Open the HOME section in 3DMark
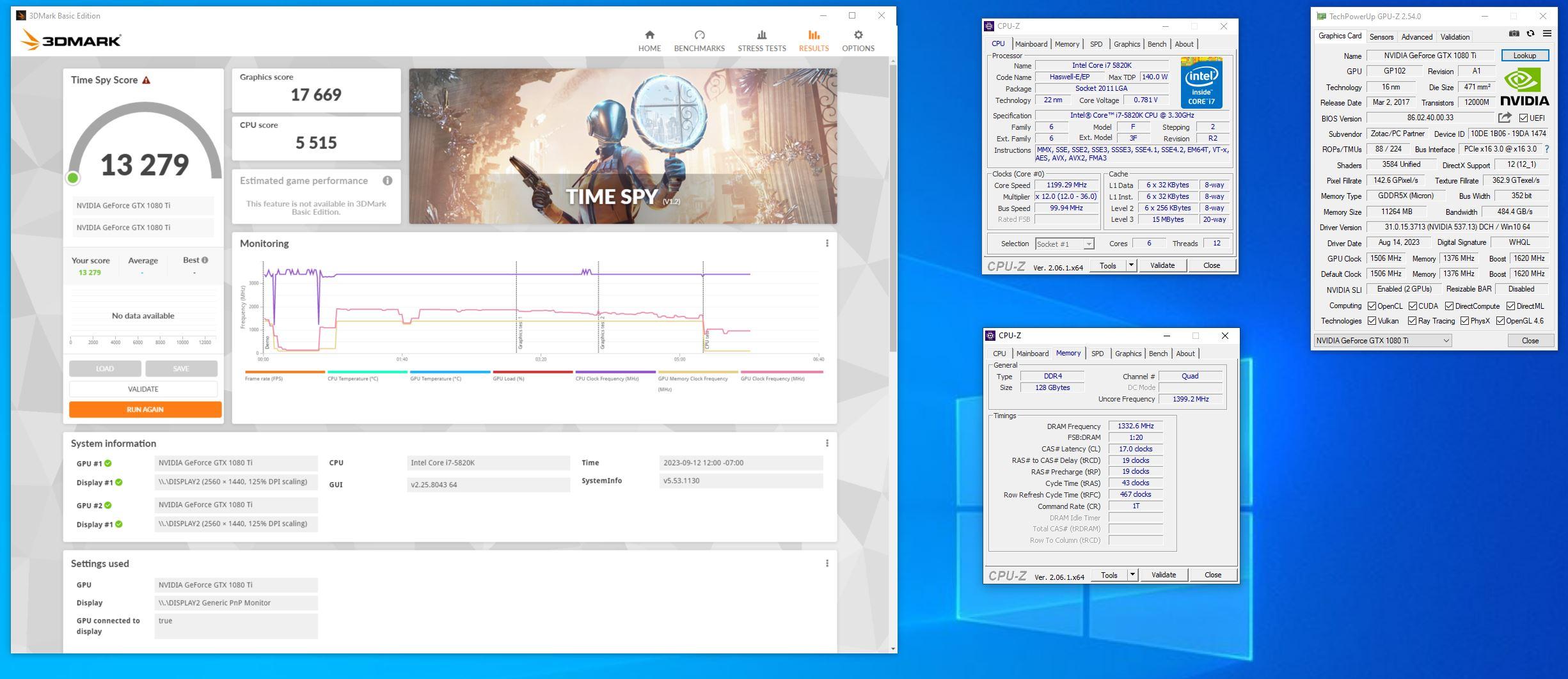 pyautogui.click(x=649, y=41)
